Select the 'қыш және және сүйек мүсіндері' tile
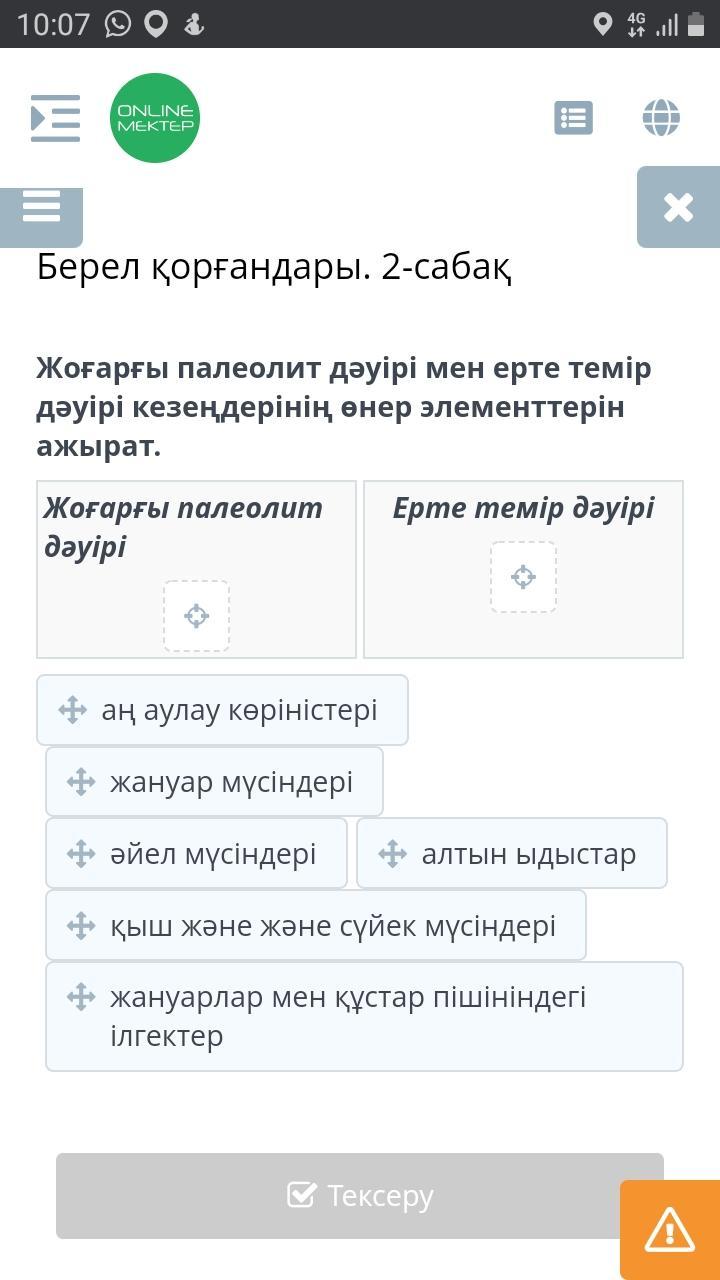 (315, 925)
